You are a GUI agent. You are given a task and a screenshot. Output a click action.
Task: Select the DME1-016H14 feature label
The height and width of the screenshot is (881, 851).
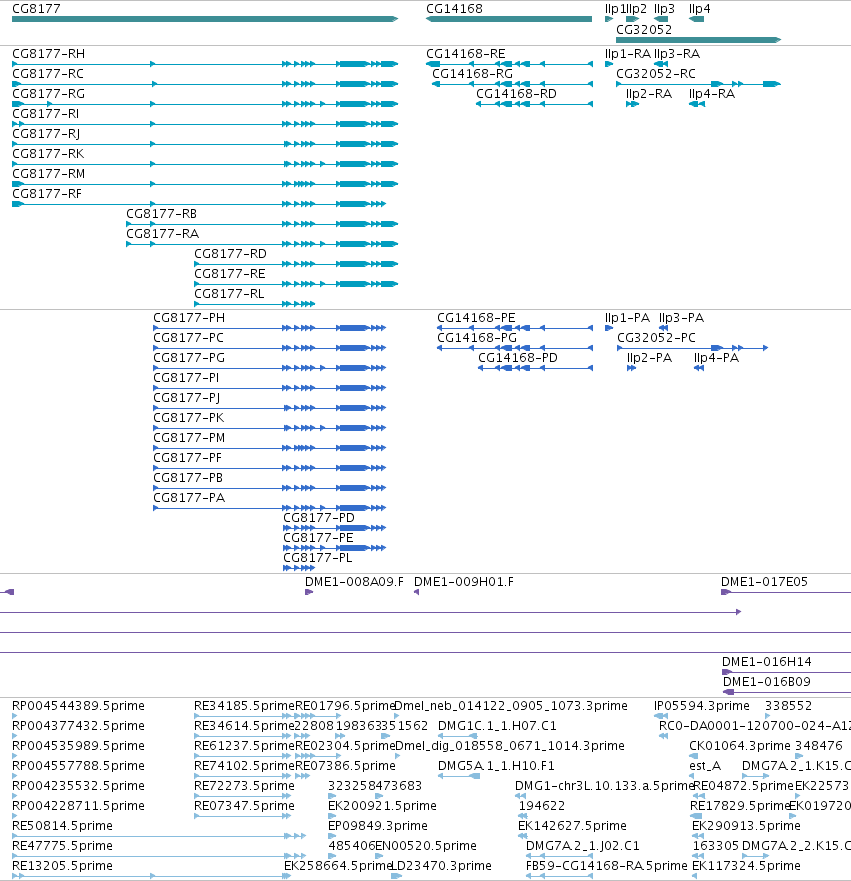click(x=767, y=662)
